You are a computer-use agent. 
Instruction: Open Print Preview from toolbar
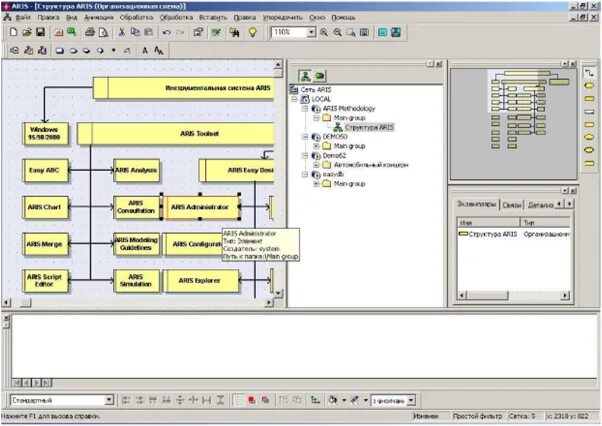click(x=103, y=33)
